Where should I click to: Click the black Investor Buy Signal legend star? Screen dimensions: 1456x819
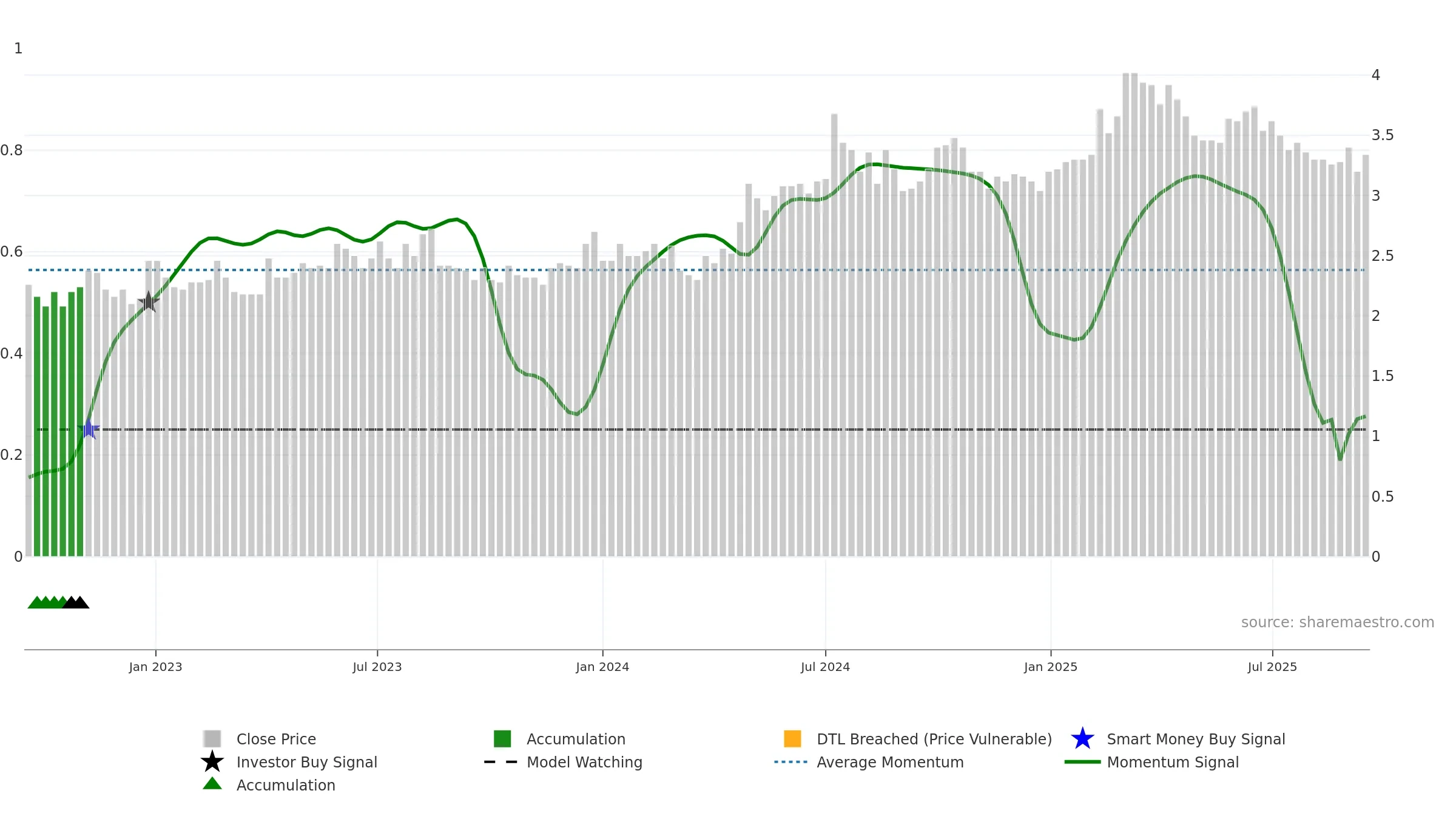point(212,762)
